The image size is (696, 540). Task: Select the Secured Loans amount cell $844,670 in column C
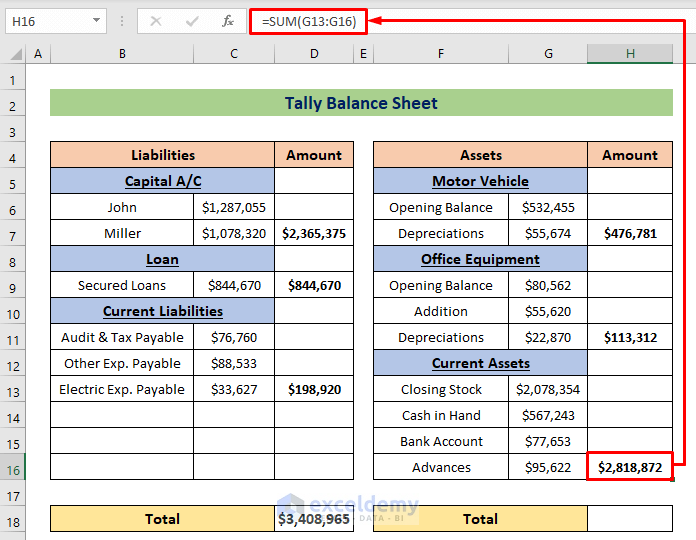click(233, 285)
